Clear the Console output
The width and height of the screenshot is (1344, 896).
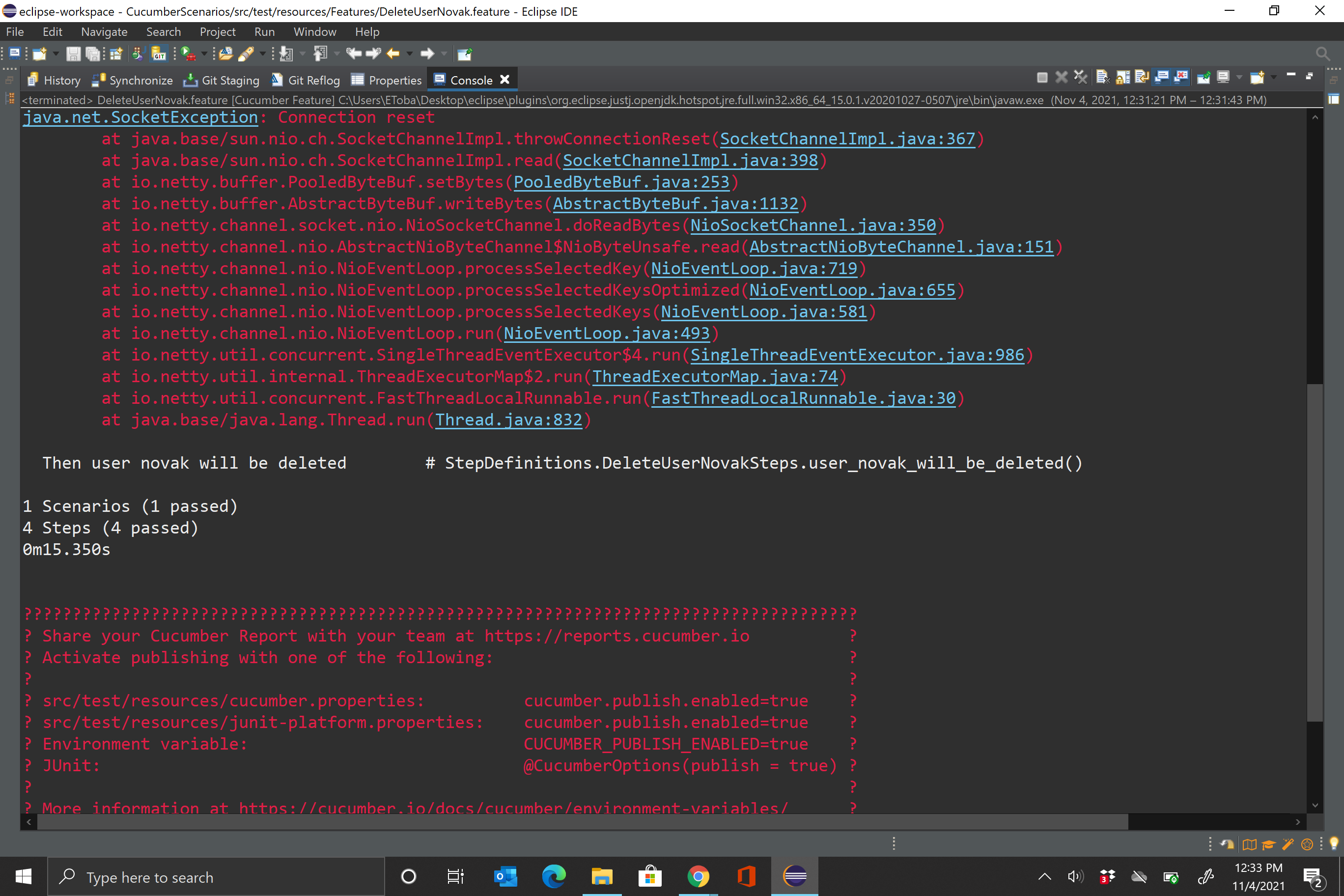click(x=1102, y=77)
